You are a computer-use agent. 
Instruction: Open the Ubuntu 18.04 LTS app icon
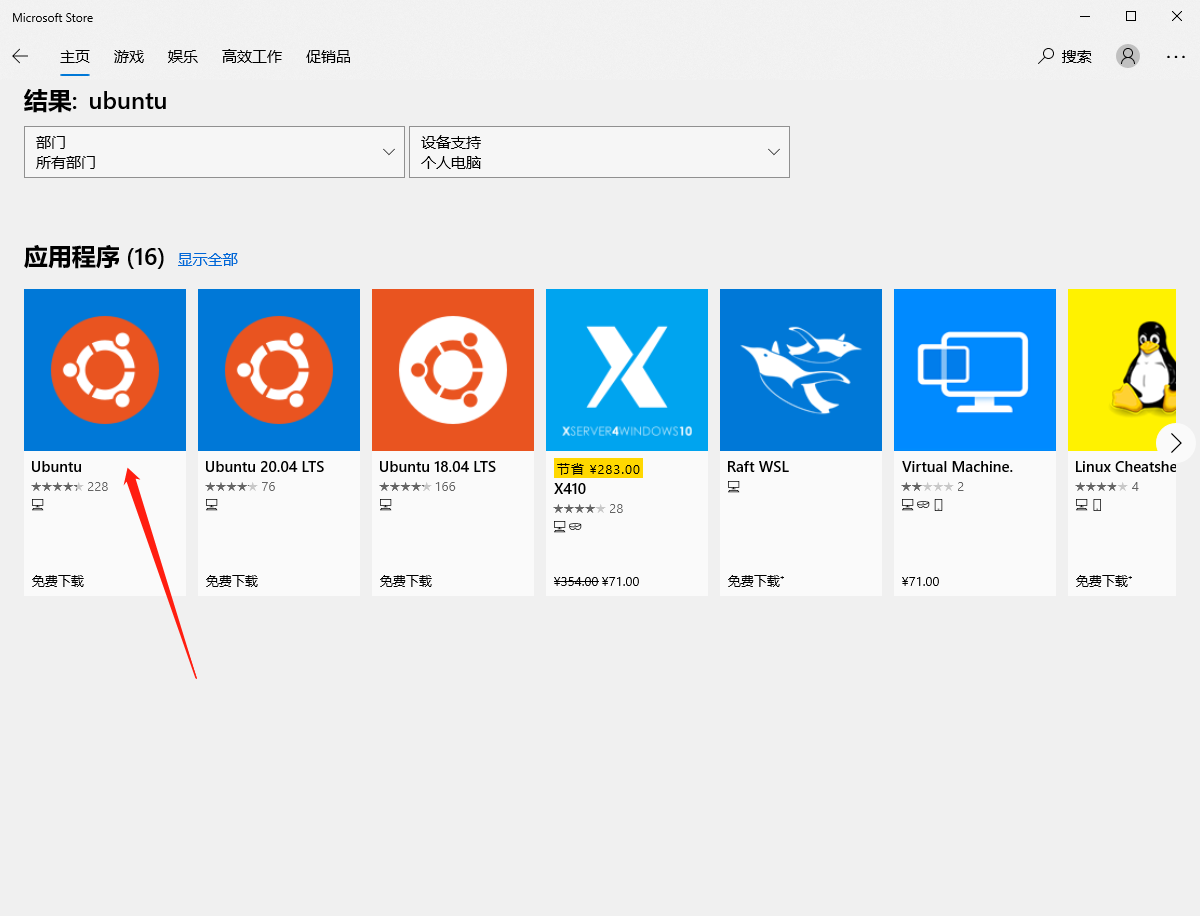click(453, 370)
